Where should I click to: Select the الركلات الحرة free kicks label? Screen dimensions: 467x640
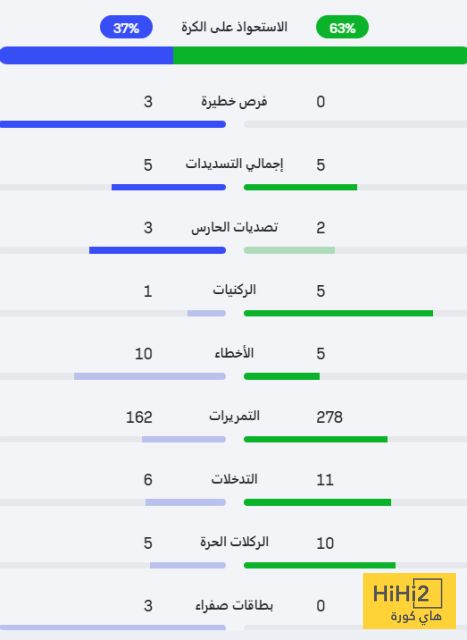pos(234,542)
